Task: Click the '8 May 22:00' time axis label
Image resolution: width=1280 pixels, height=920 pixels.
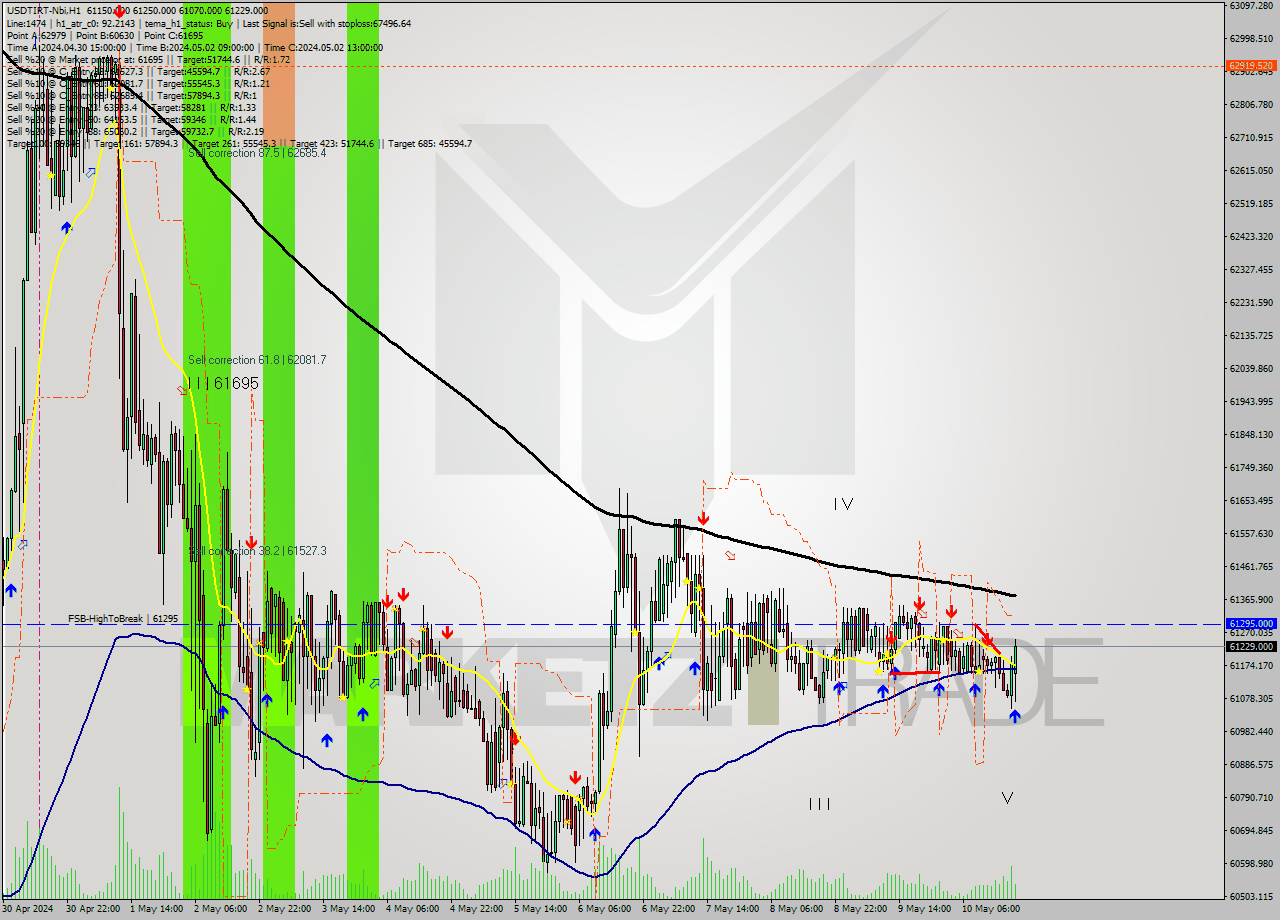Action: [860, 909]
